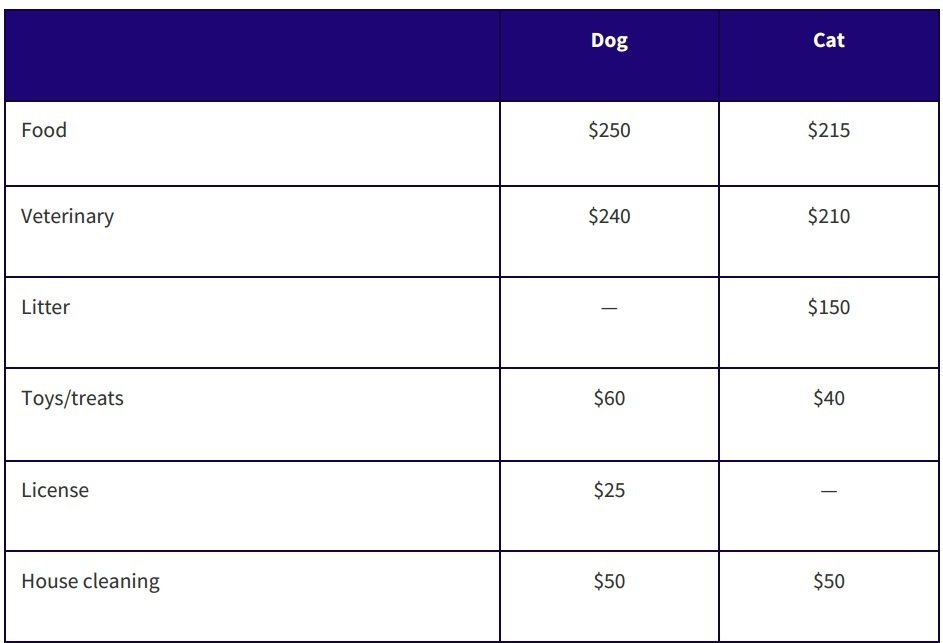Select the $210 cat veterinary cell
The width and height of the screenshot is (943, 643).
pos(829,216)
